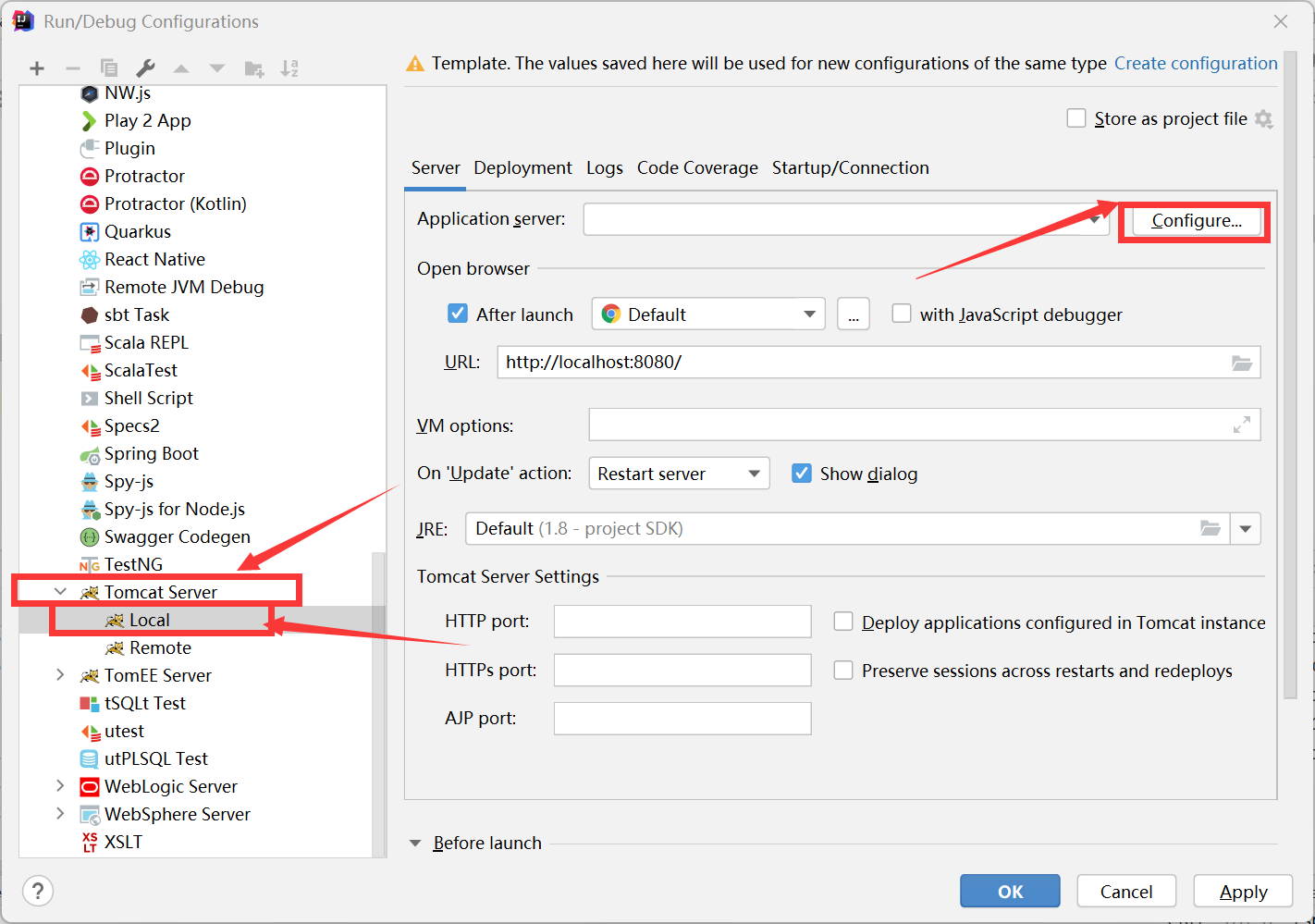Screen dimensions: 1315x924
Task: Uncheck the Show dialog checkbox
Action: tap(802, 473)
